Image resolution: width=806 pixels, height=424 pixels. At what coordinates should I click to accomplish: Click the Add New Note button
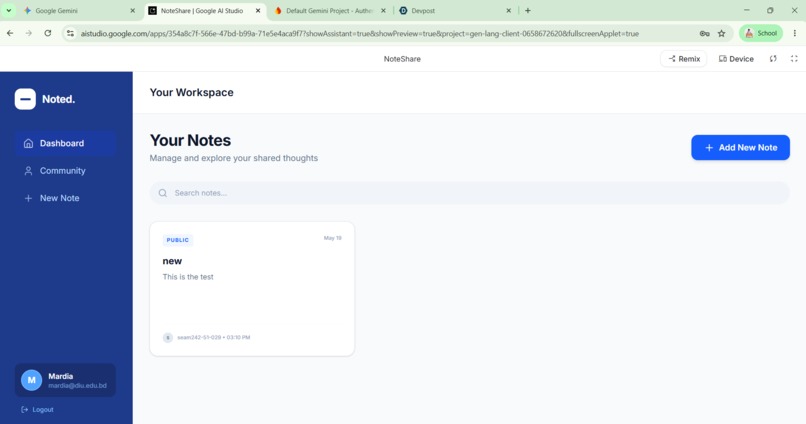coord(740,148)
